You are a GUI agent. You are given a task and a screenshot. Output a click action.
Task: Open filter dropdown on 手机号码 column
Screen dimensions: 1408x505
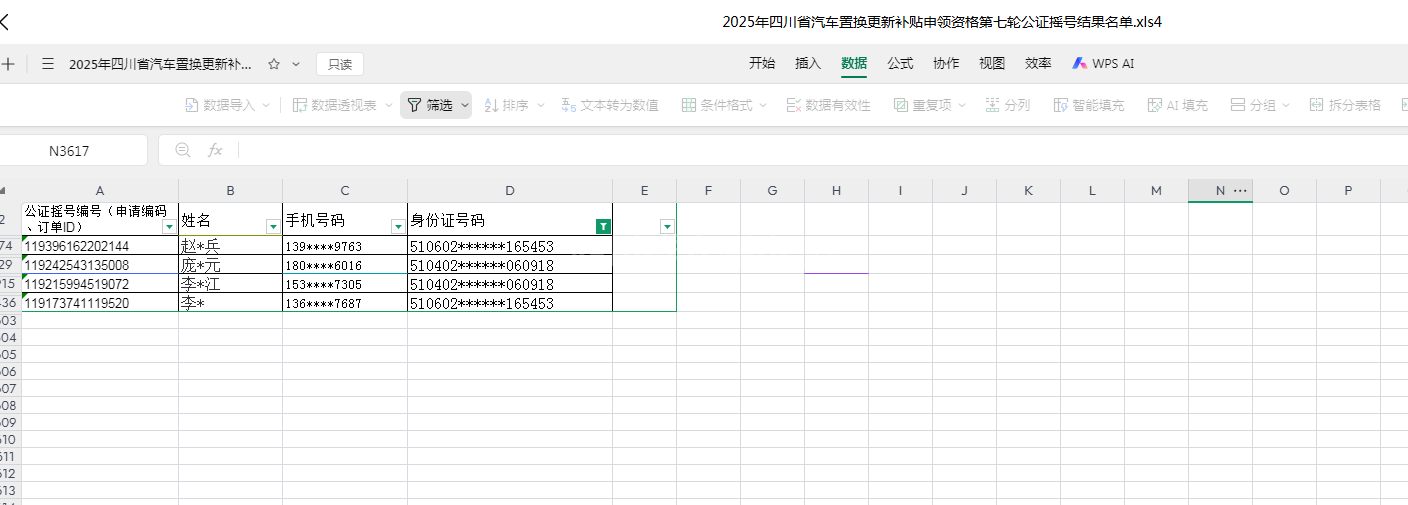[x=397, y=227]
